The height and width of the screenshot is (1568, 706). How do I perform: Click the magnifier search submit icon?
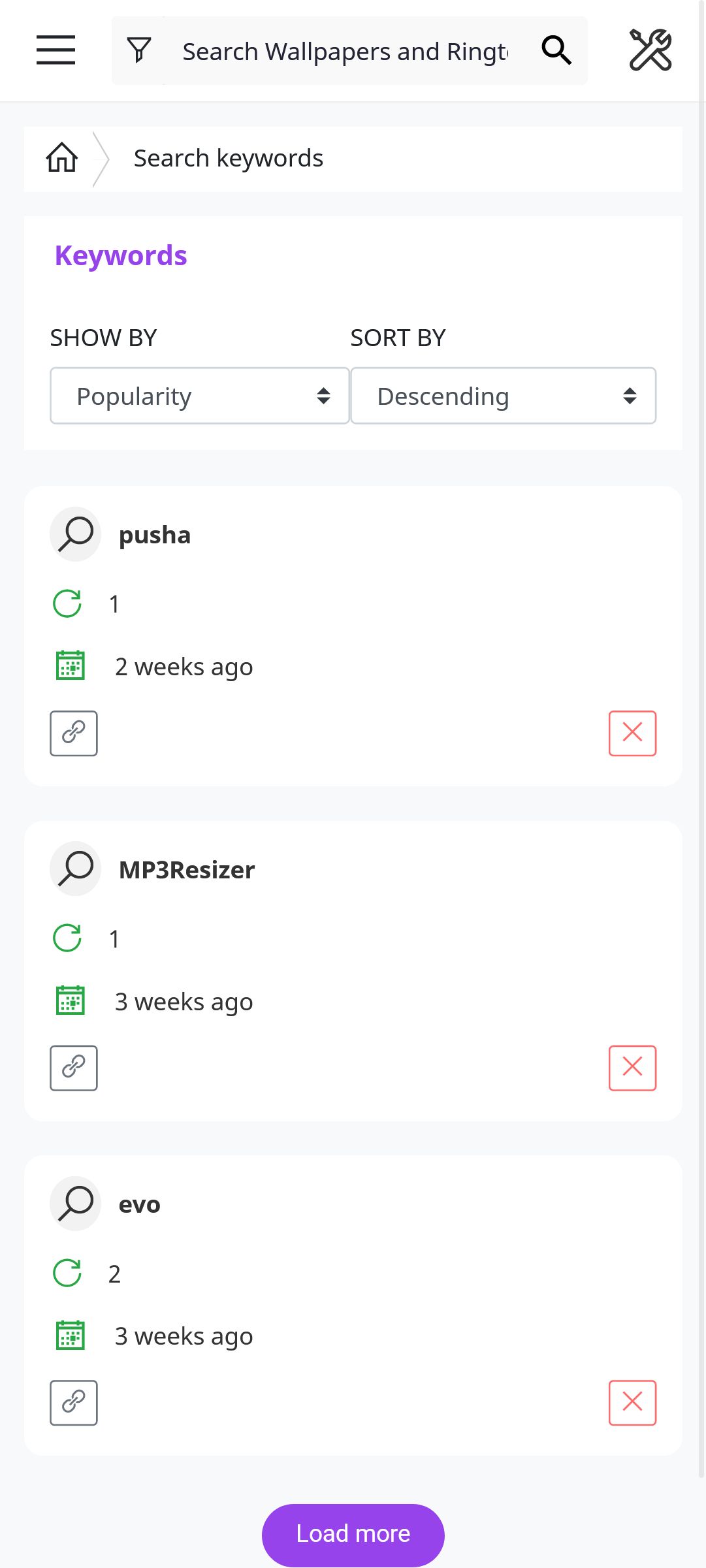tap(556, 50)
